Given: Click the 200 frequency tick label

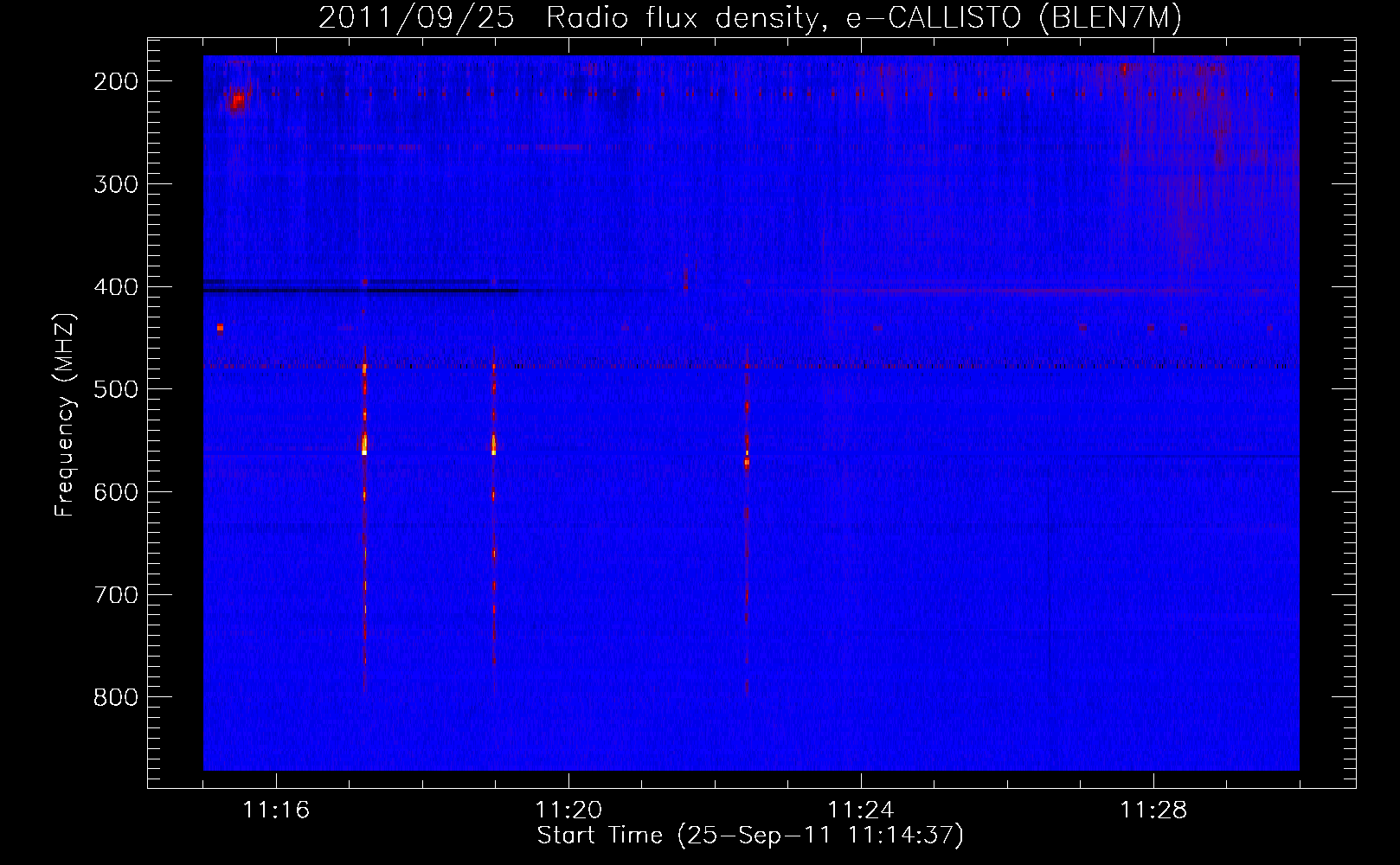Looking at the screenshot, I should pyautogui.click(x=115, y=81).
